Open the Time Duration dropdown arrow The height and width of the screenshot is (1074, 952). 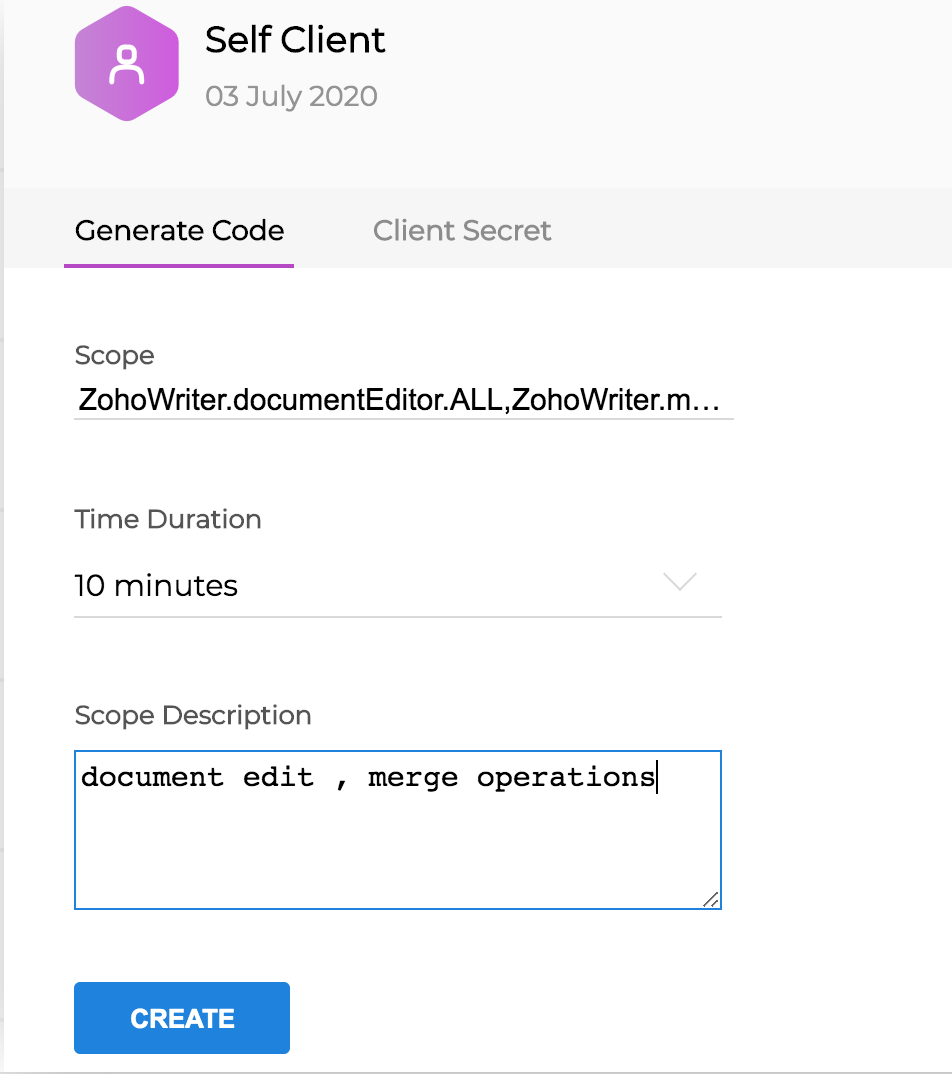point(680,582)
